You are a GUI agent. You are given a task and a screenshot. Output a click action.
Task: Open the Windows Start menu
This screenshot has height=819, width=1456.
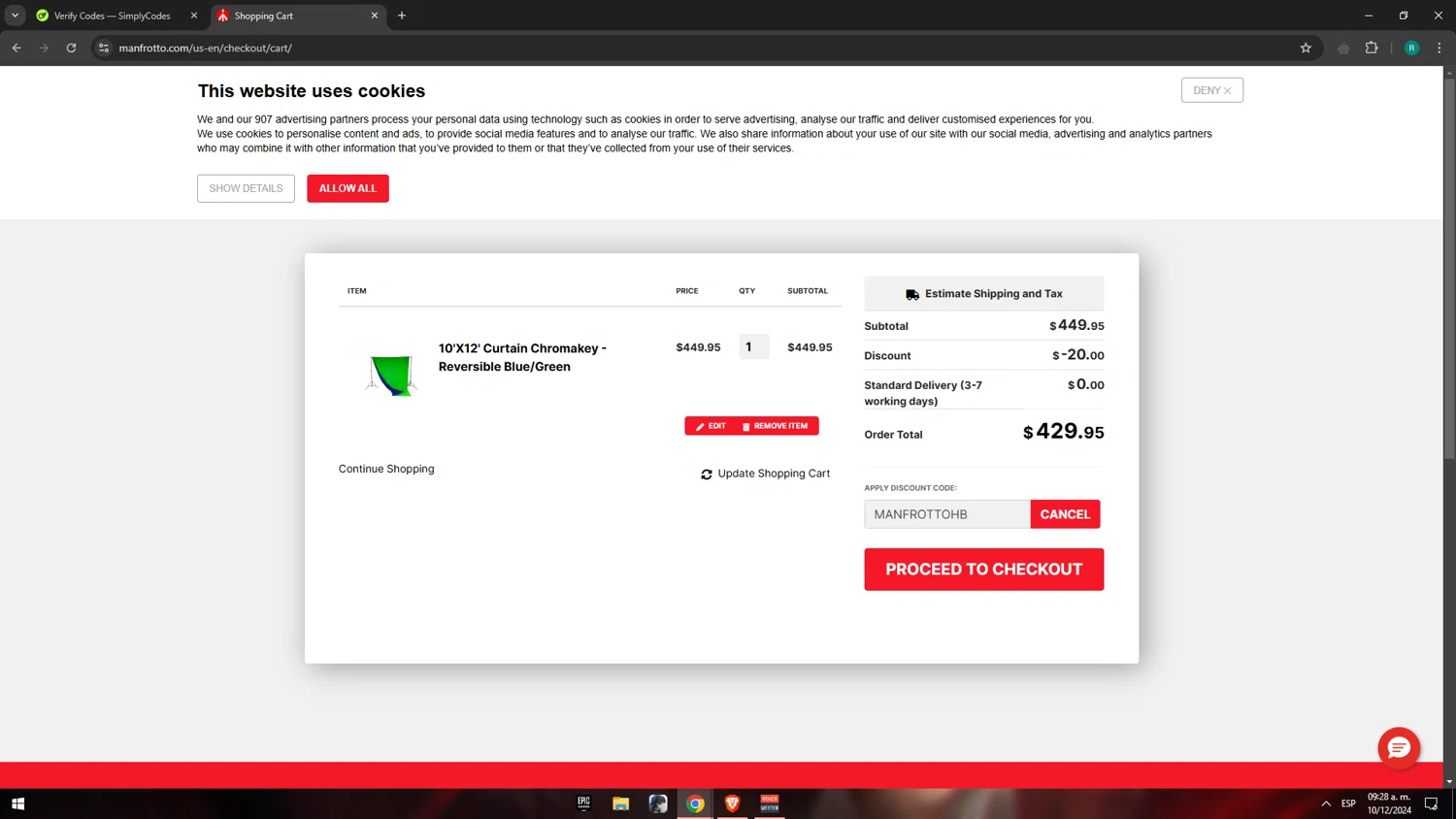pos(17,803)
